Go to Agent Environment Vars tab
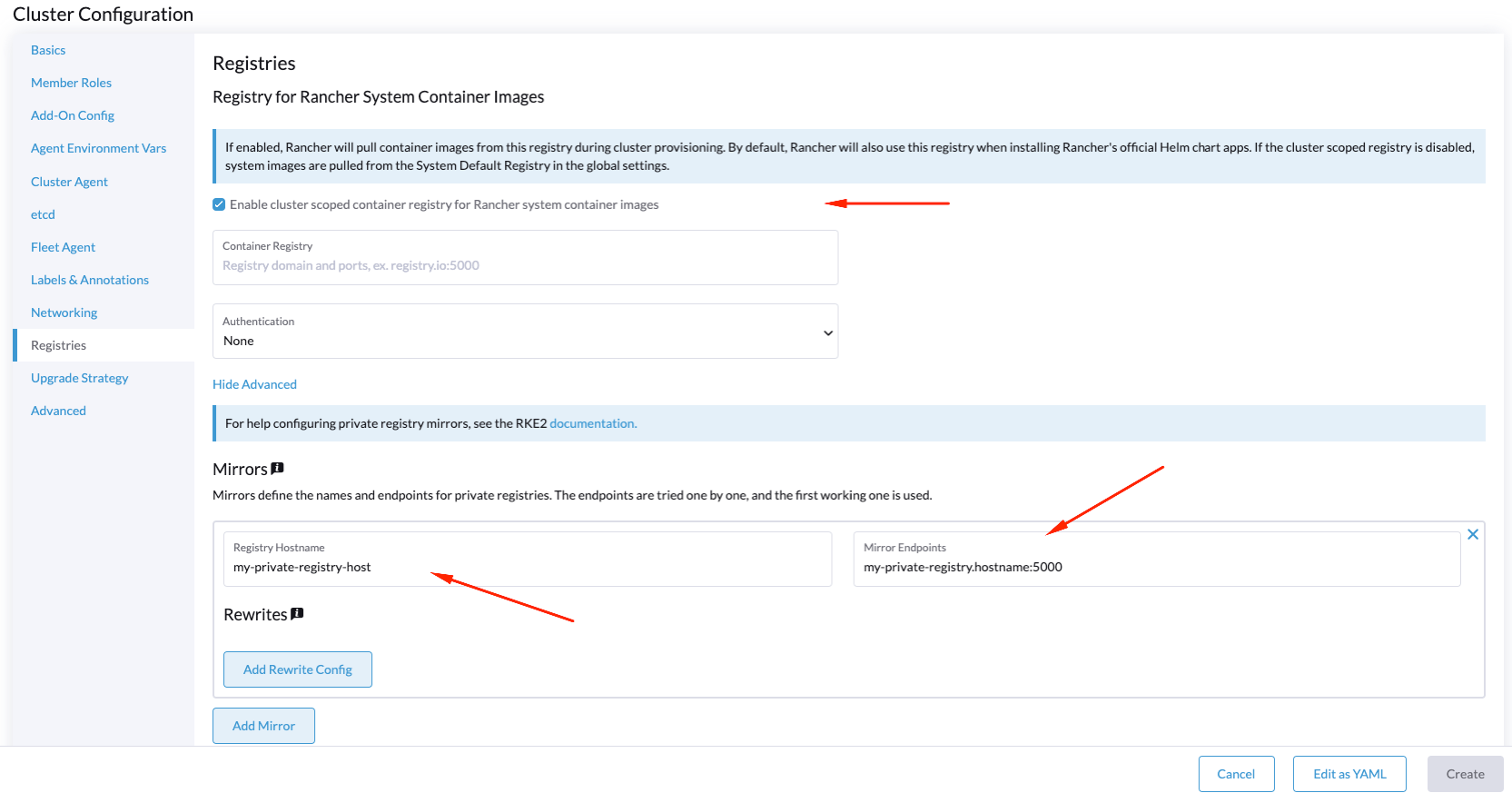This screenshot has height=793, width=1512. (x=98, y=148)
